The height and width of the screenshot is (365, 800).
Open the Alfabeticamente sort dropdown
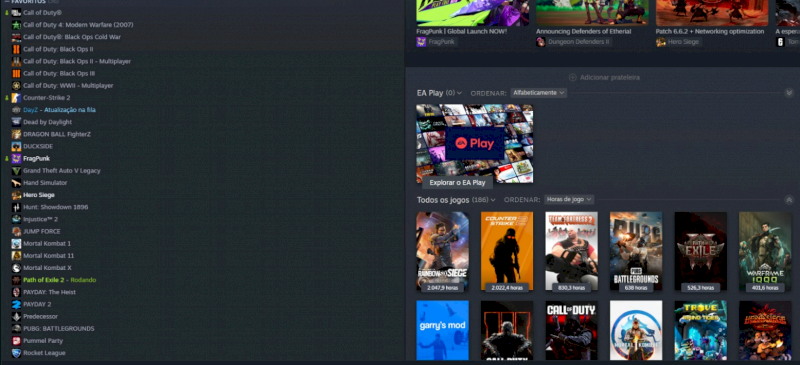(539, 93)
